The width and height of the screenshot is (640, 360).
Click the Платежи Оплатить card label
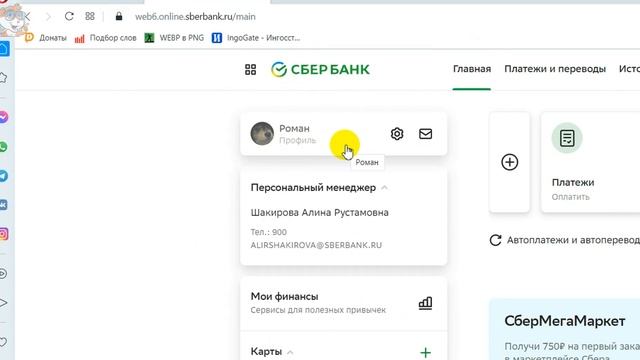point(573,189)
